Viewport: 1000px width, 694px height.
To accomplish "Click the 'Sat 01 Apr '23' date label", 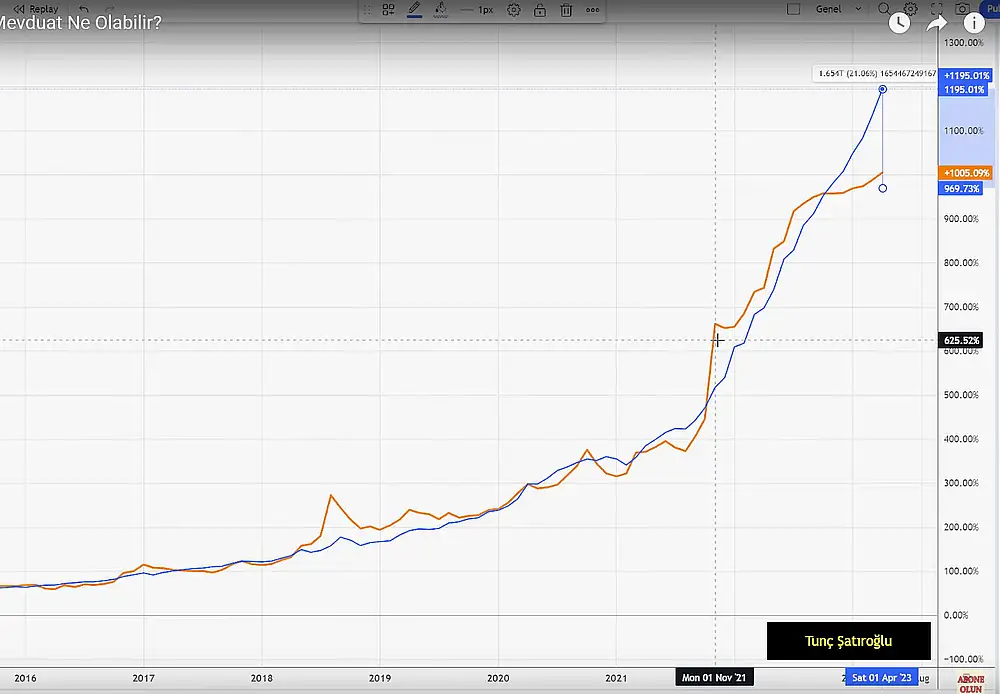I will (x=882, y=677).
